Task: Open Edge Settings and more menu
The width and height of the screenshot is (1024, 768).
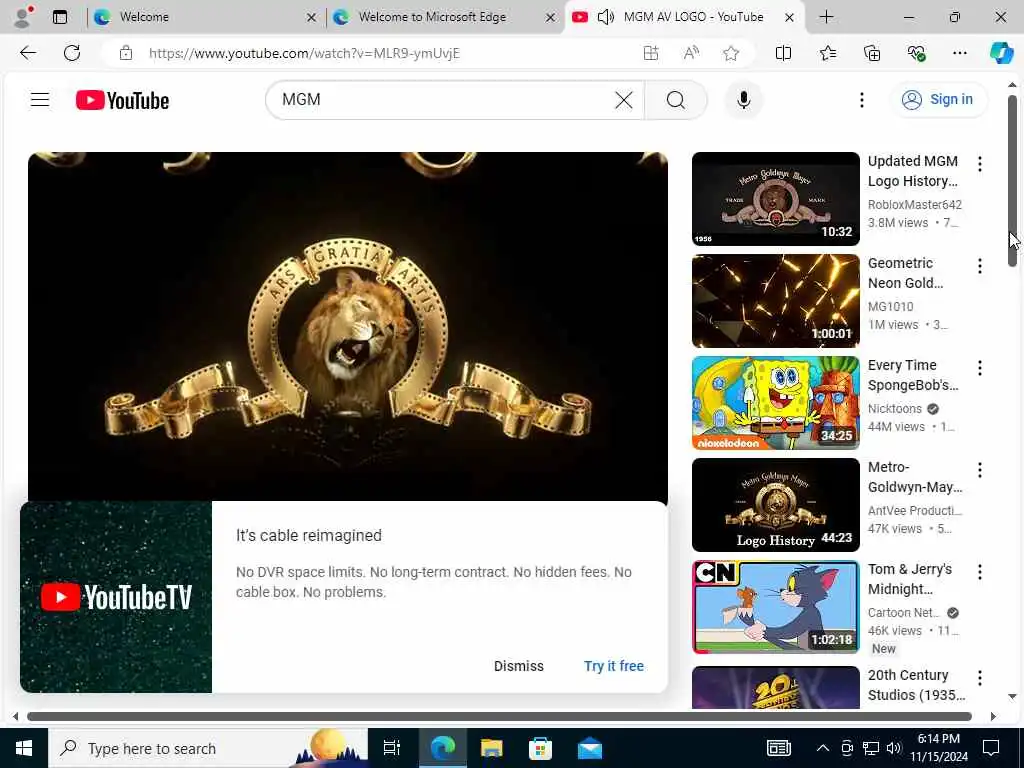Action: point(959,53)
